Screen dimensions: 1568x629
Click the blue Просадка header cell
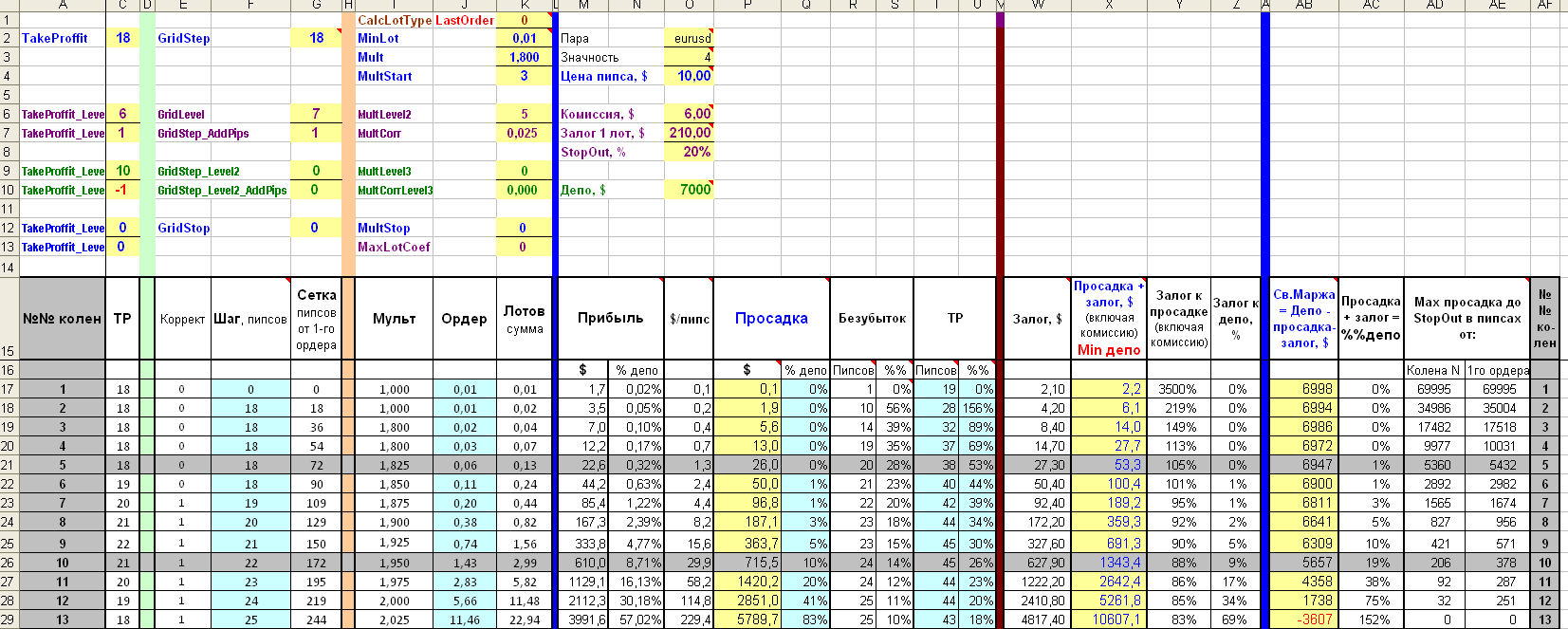tap(771, 319)
